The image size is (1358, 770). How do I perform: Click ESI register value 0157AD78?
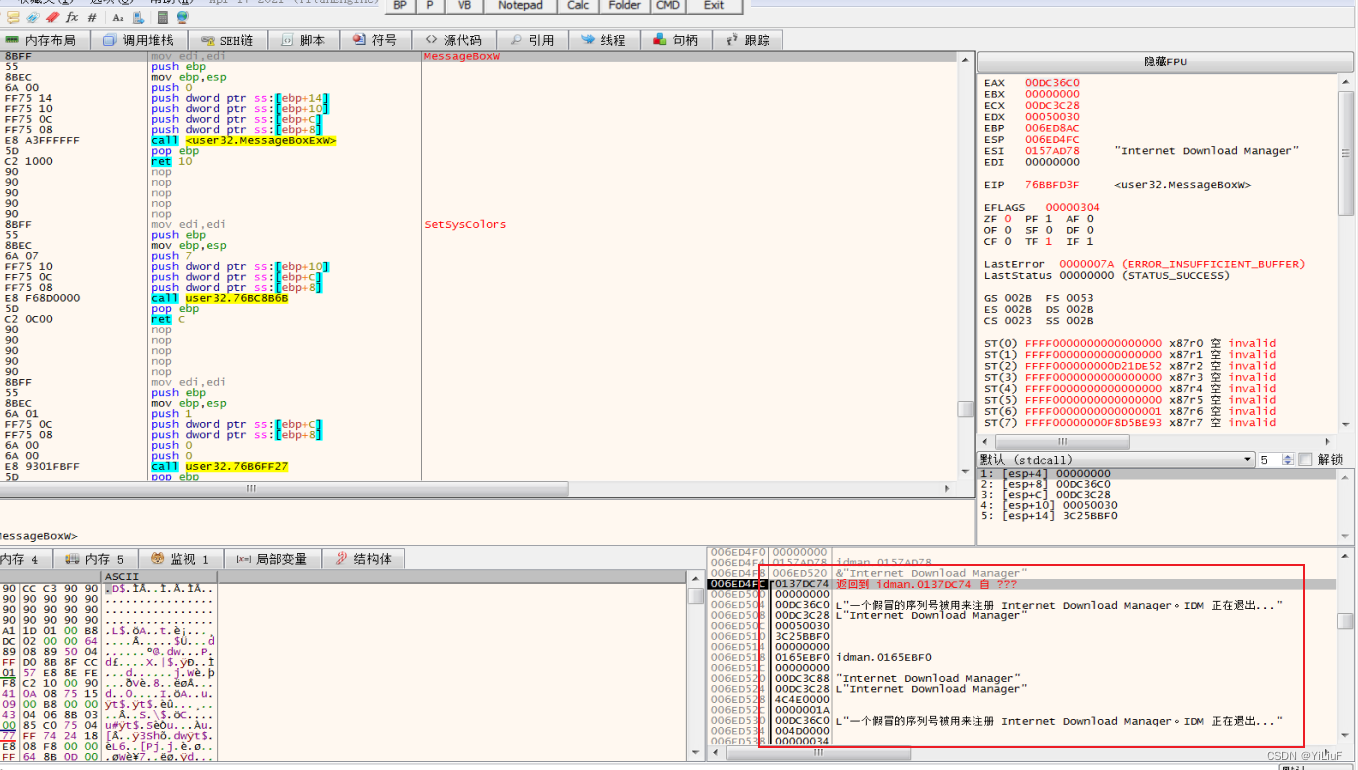click(1052, 151)
